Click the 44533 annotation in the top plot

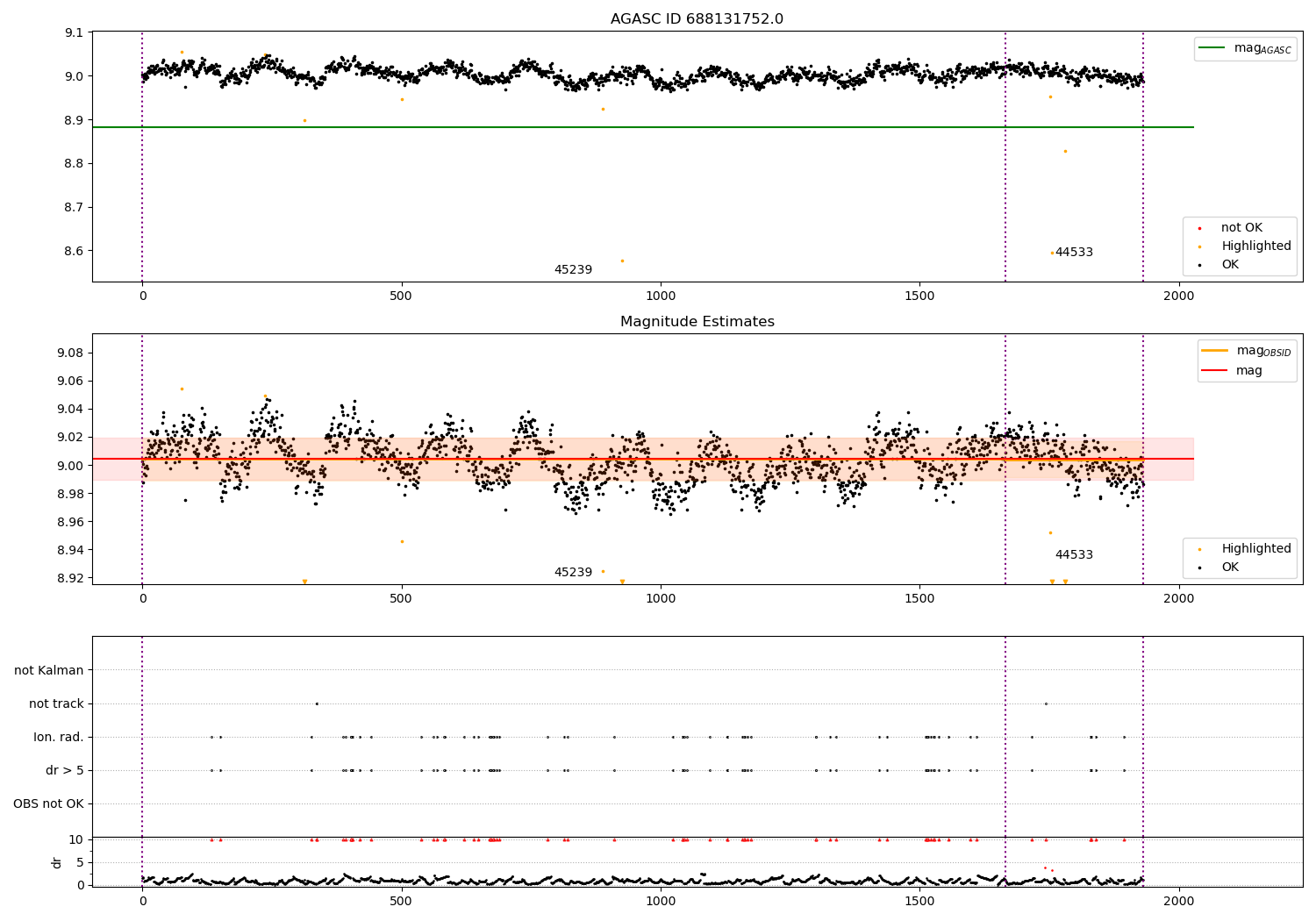pyautogui.click(x=1074, y=253)
